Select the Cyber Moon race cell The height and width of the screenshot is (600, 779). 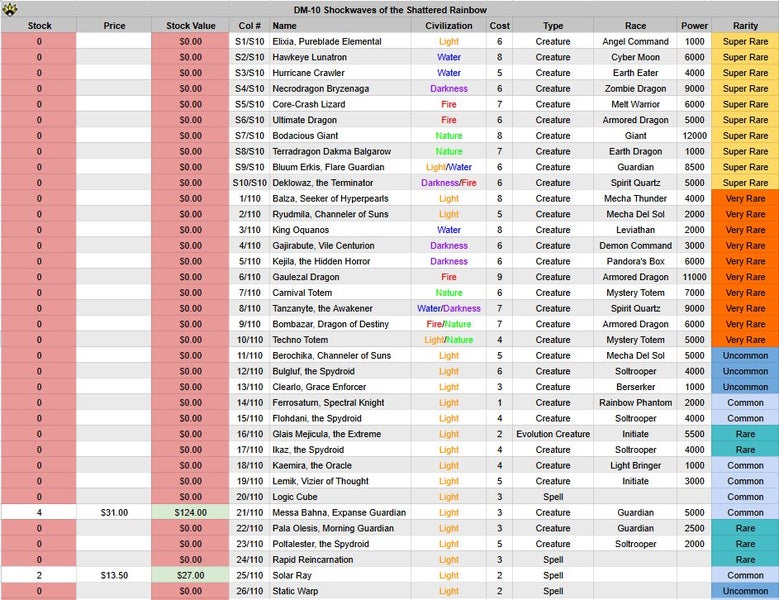[635, 57]
